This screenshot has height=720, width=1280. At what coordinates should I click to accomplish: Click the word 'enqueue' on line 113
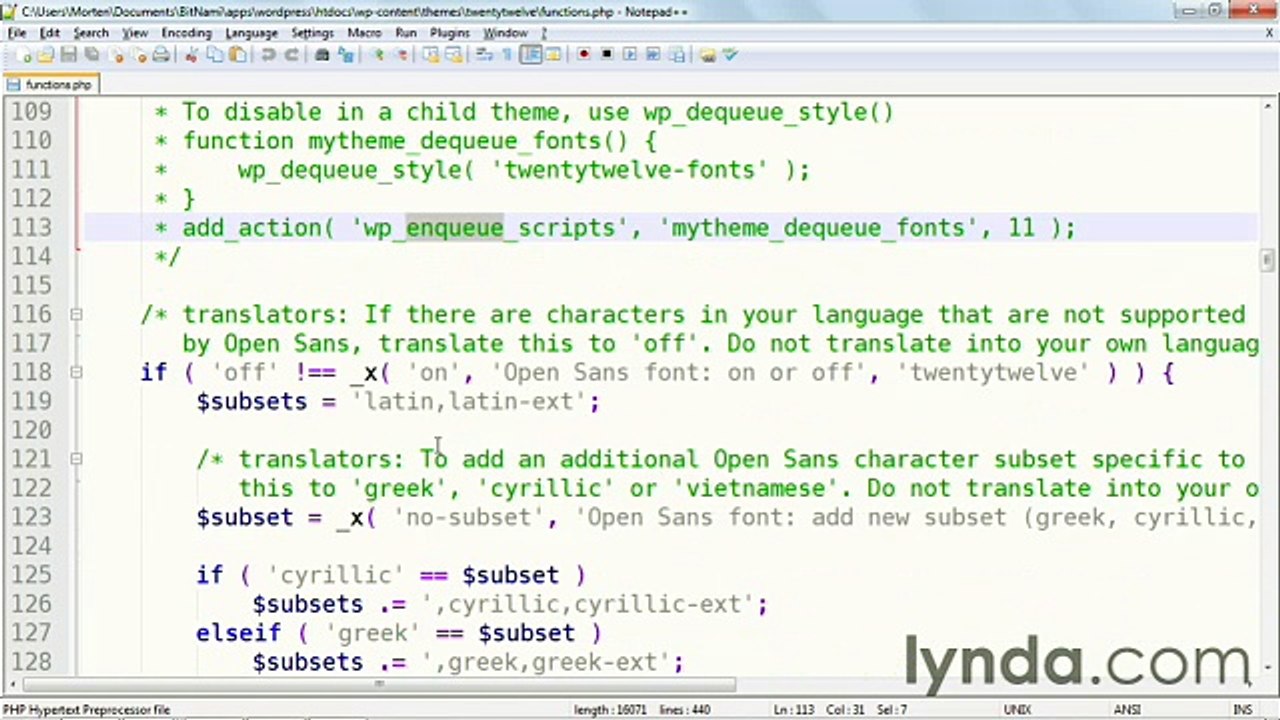click(454, 228)
